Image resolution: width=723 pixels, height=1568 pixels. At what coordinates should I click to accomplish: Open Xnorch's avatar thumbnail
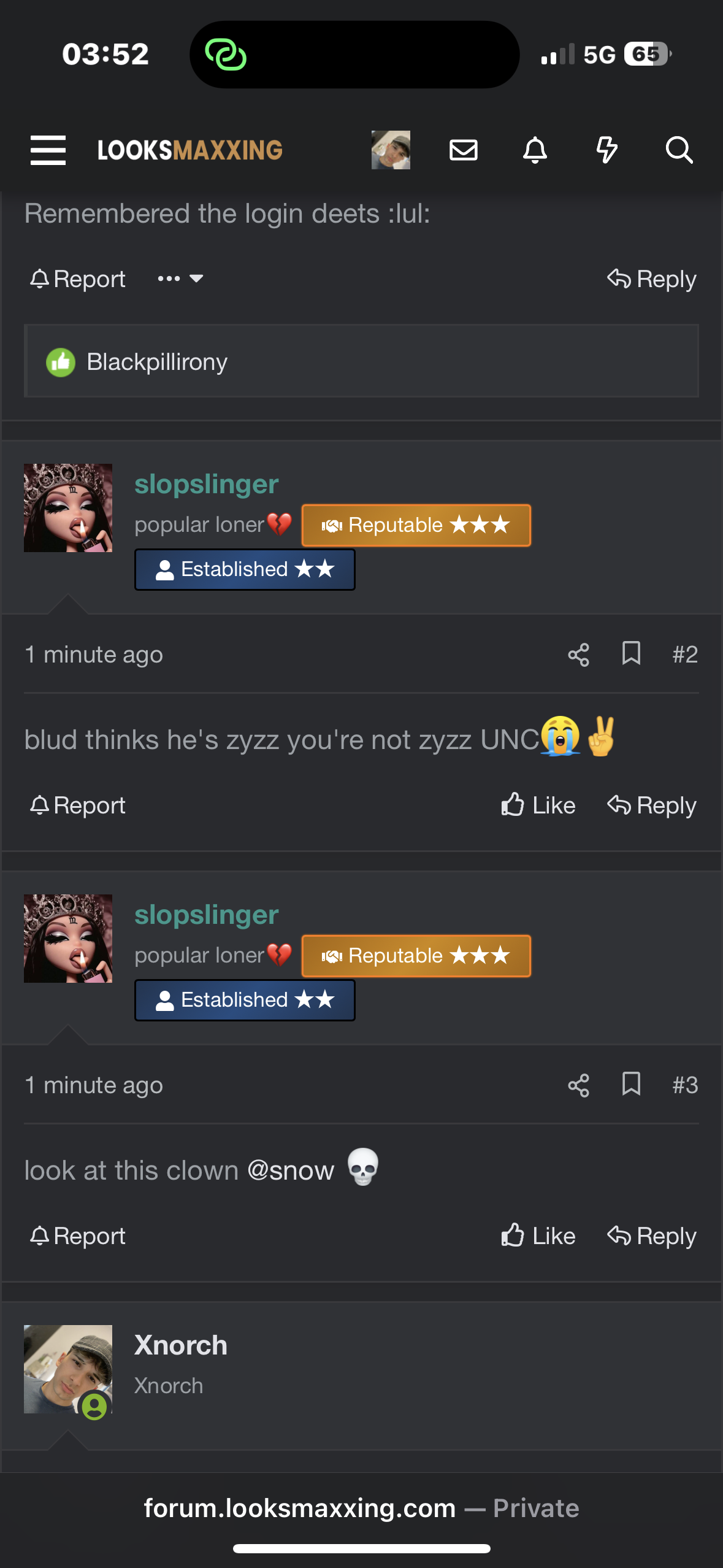click(68, 1369)
